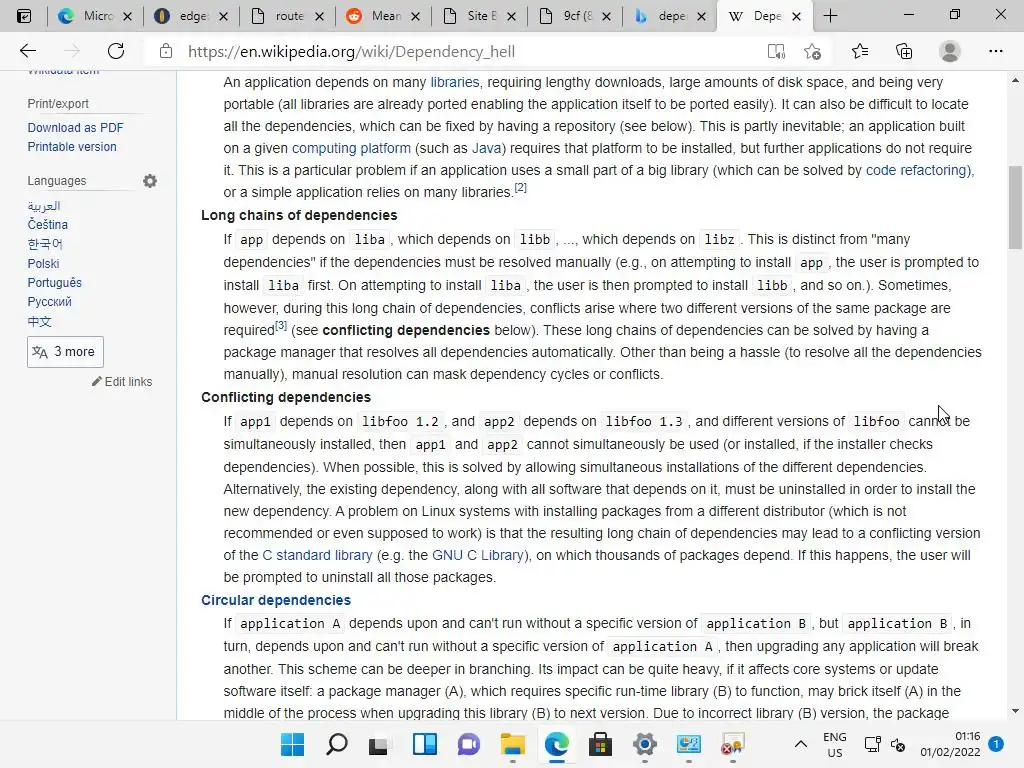Refresh the current page
The height and width of the screenshot is (768, 1024).
point(116,51)
